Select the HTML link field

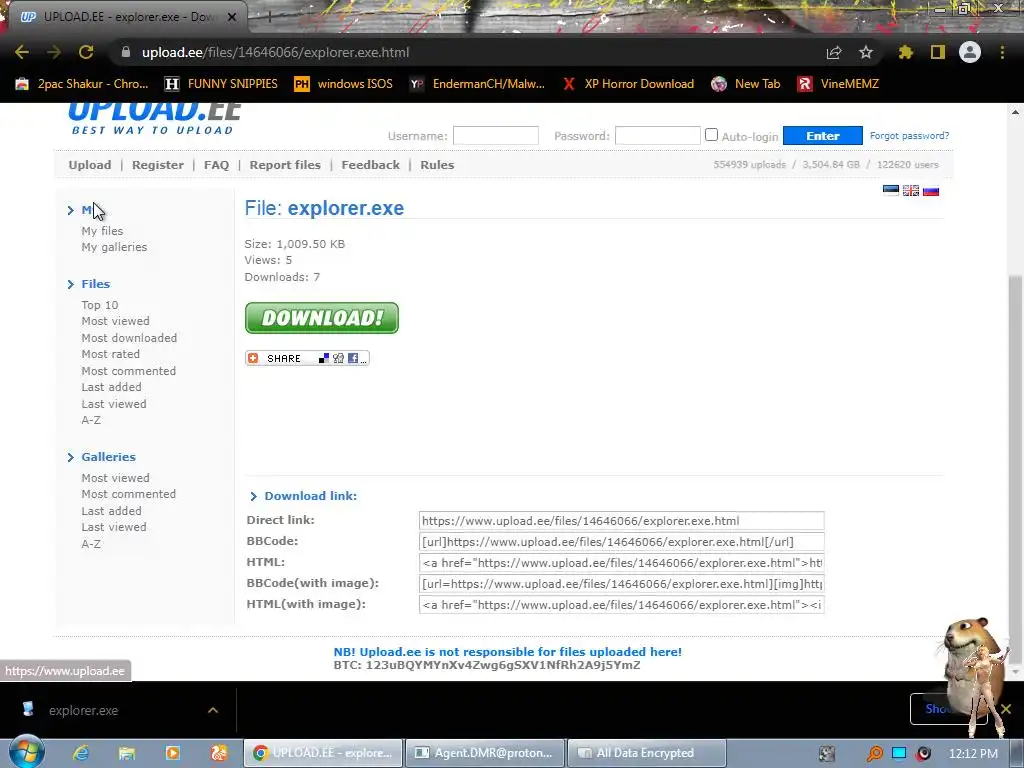coord(621,562)
